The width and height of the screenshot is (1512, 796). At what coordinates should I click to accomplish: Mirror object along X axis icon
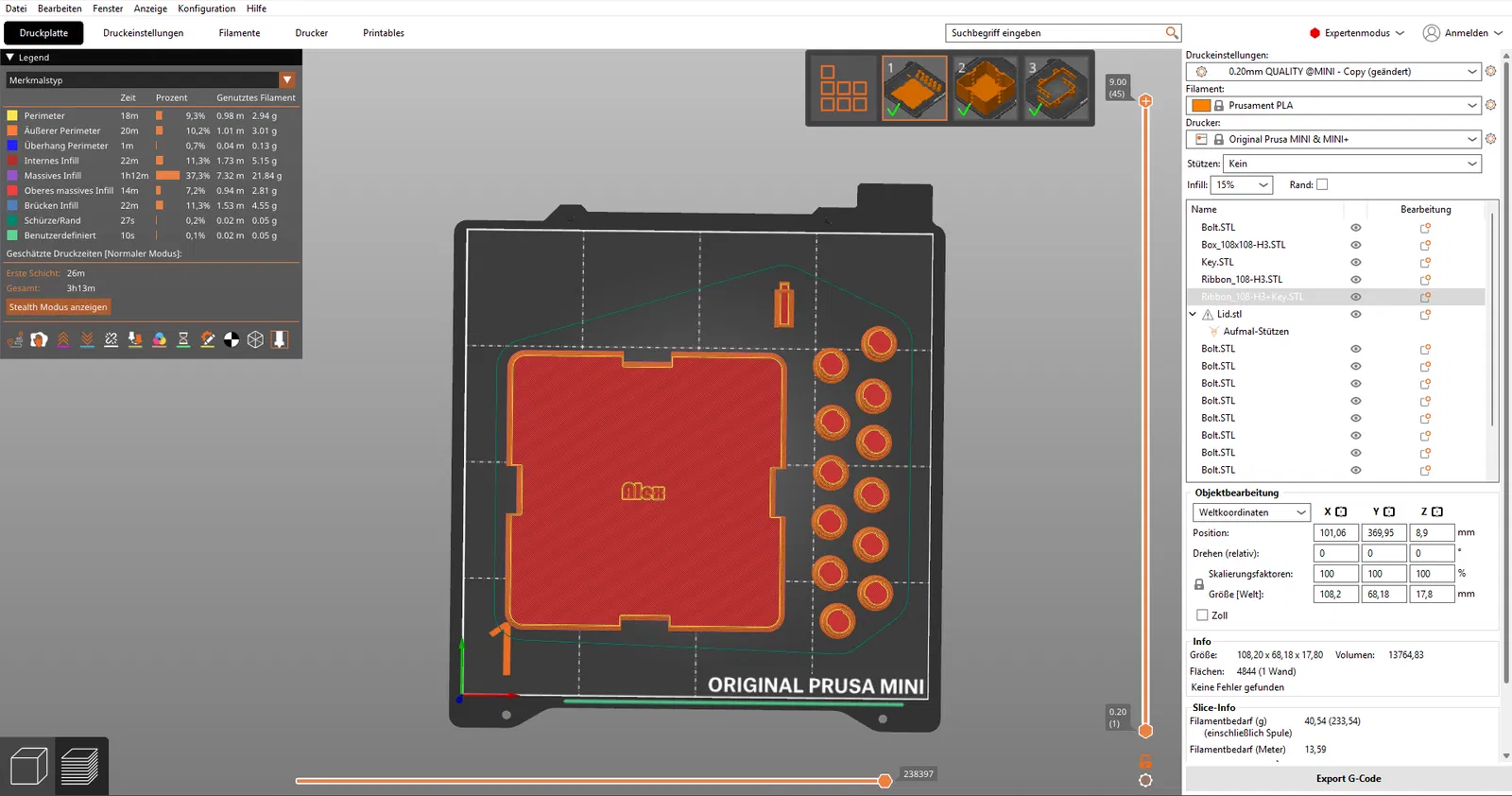click(x=1341, y=511)
